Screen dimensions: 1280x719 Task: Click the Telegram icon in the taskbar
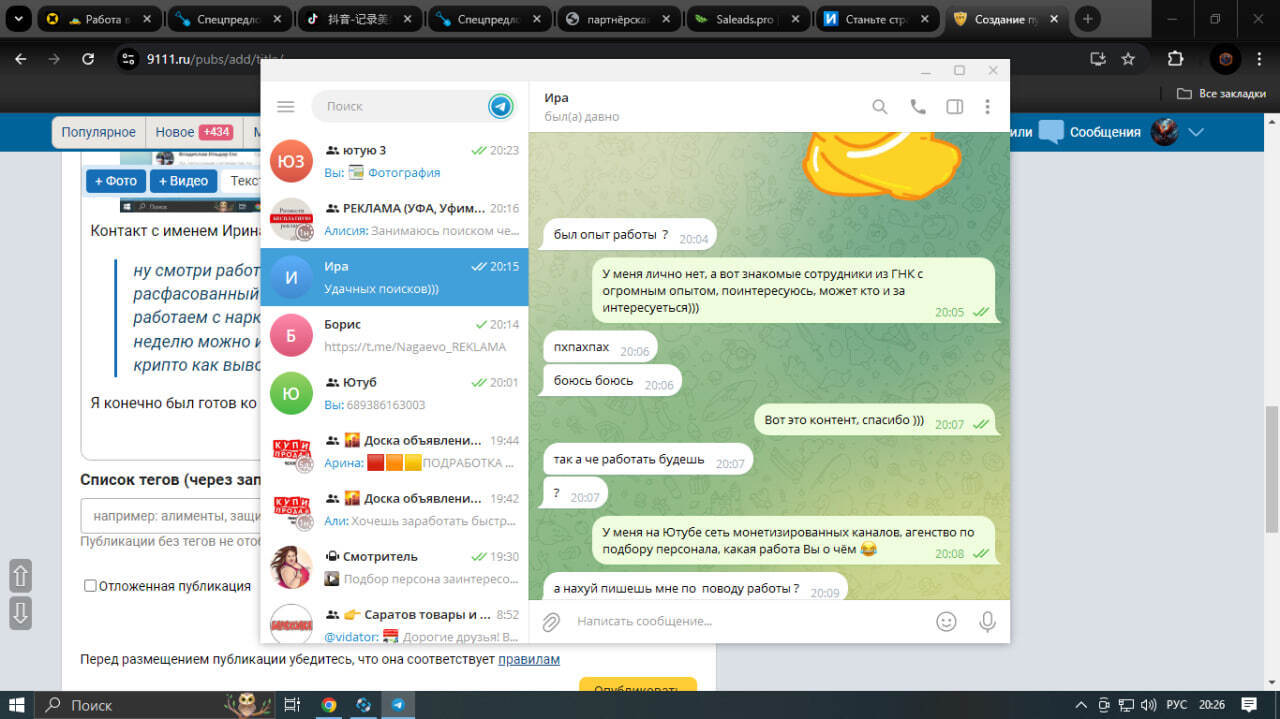pos(398,704)
